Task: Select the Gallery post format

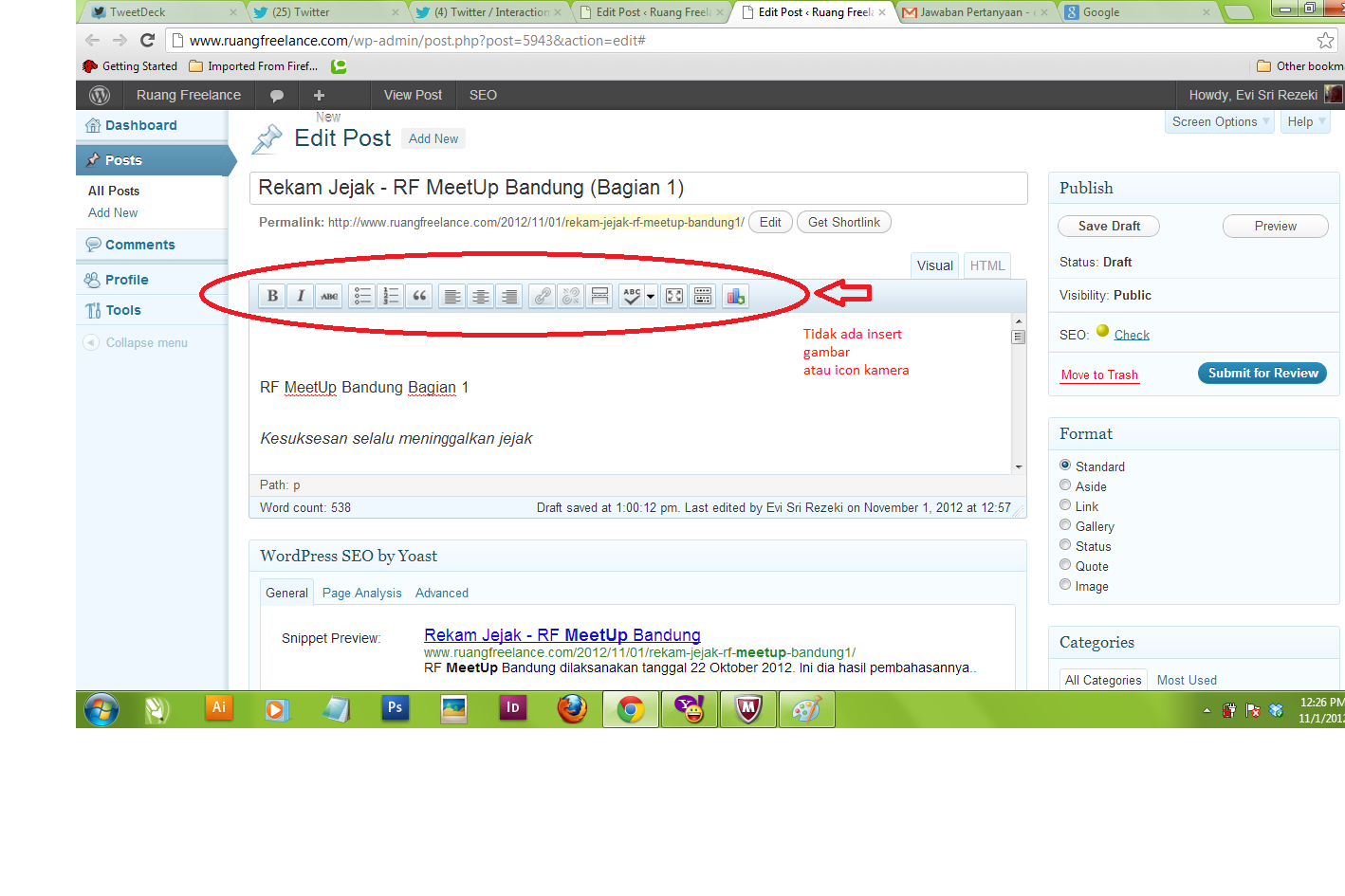Action: click(1065, 524)
